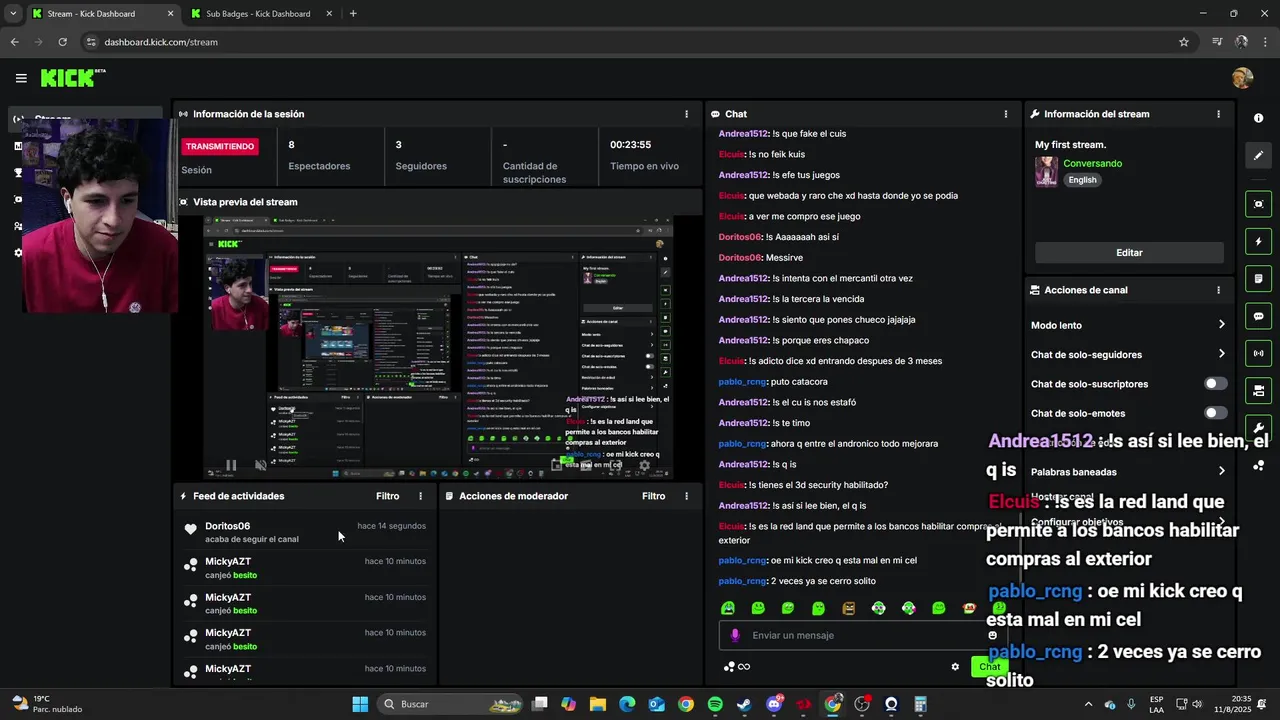The width and height of the screenshot is (1280, 720).
Task: Click the stream category cover thumbnail
Action: pyautogui.click(x=1046, y=171)
